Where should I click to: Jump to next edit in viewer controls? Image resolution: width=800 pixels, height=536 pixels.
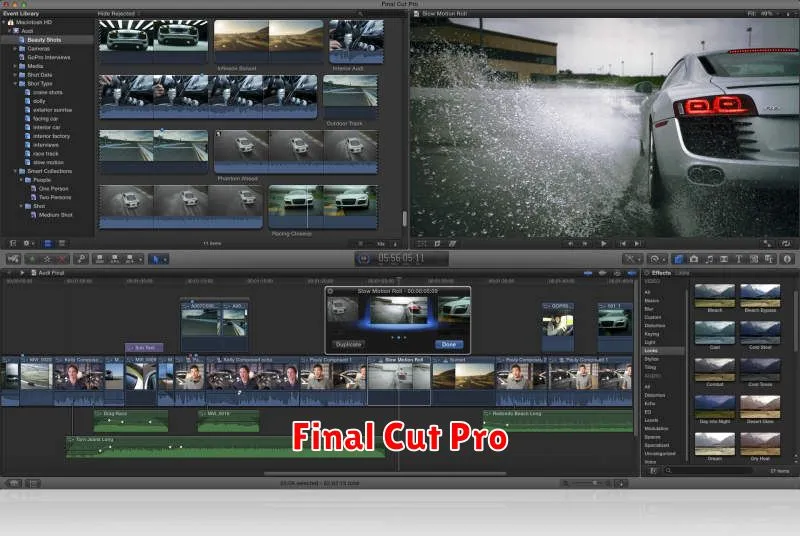637,244
